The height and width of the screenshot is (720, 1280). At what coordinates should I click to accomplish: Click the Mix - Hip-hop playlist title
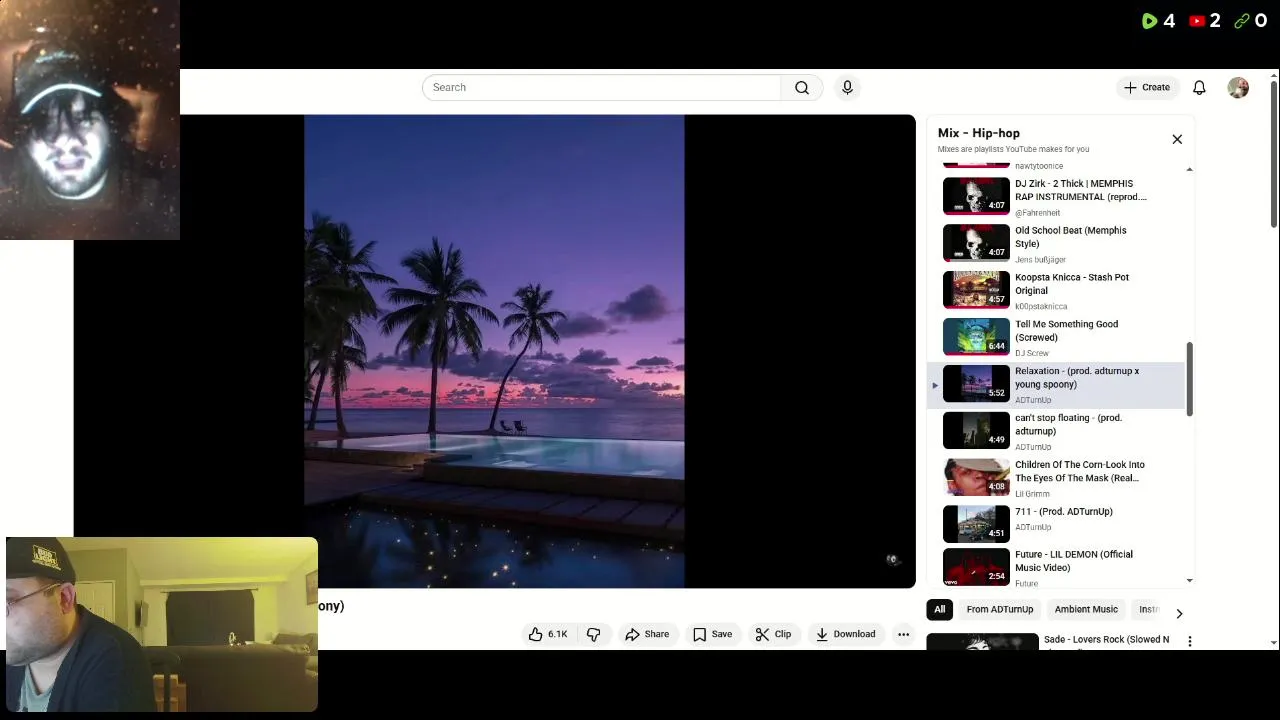[979, 133]
